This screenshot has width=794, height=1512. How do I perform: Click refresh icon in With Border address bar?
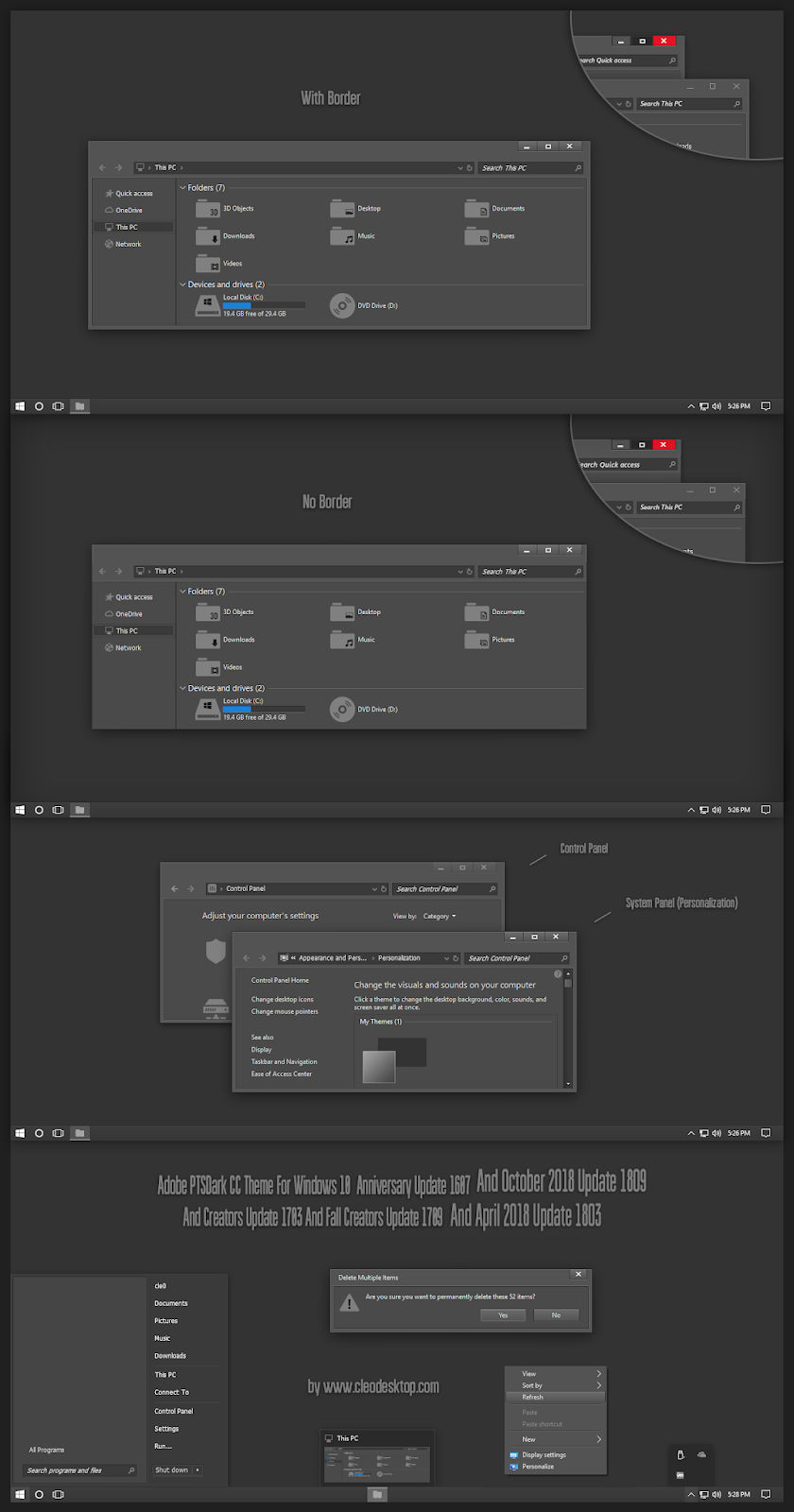(x=469, y=168)
